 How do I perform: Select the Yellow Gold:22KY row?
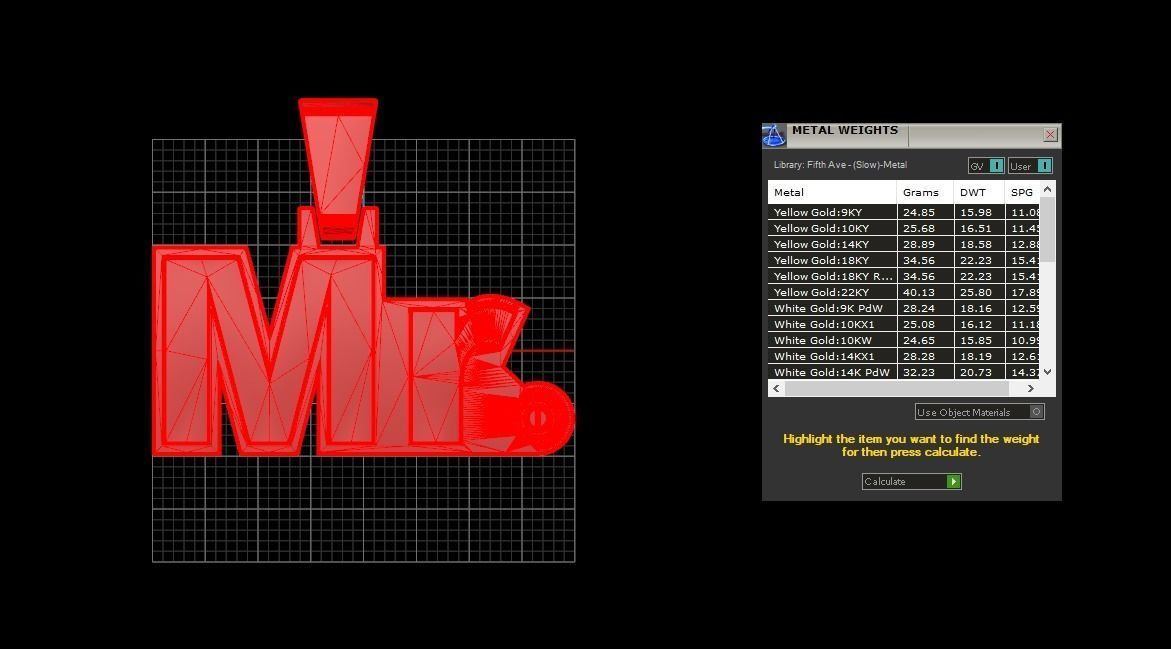pos(904,293)
